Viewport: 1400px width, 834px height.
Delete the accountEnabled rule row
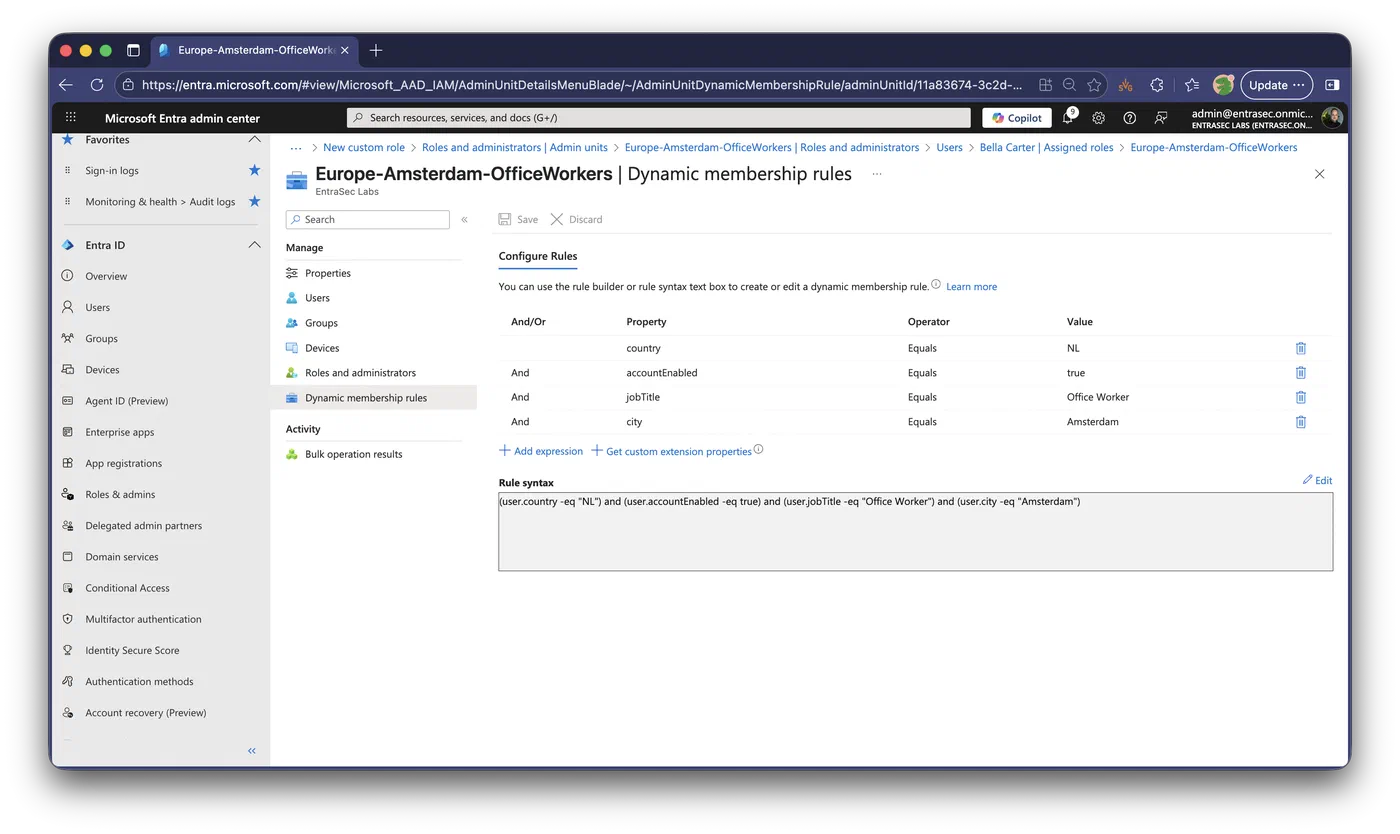click(1300, 373)
